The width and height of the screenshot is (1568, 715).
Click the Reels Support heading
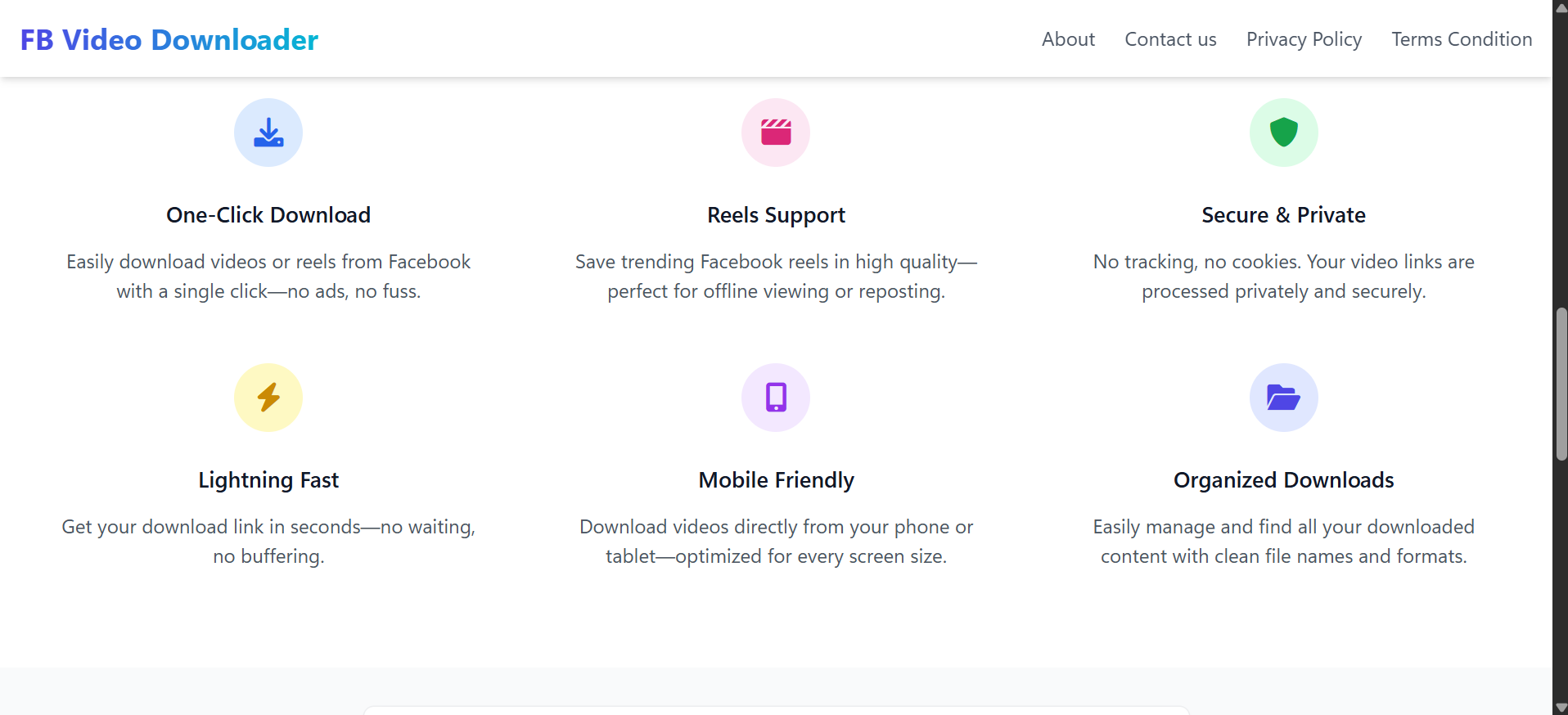[776, 215]
